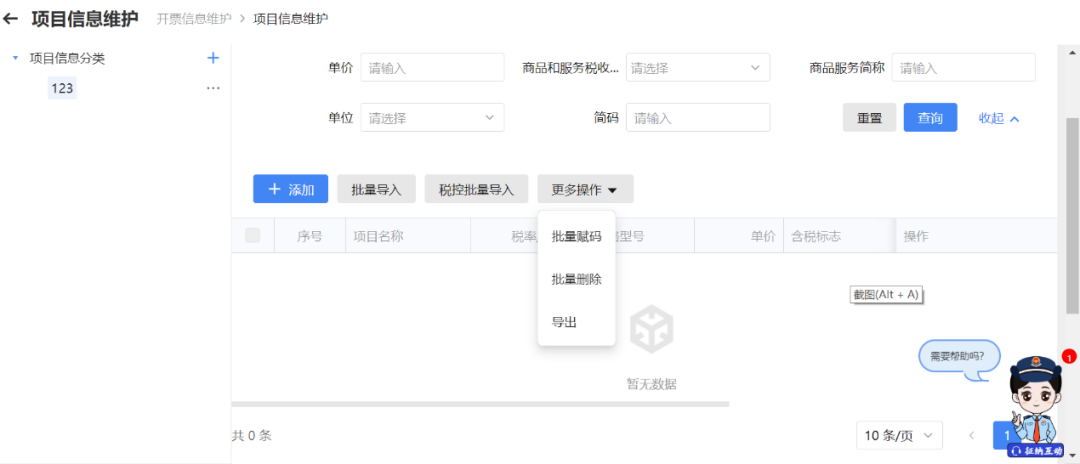Collapse the 项目信息分类 tree node
Viewport: 1080px width, 464px height.
pyautogui.click(x=15, y=58)
